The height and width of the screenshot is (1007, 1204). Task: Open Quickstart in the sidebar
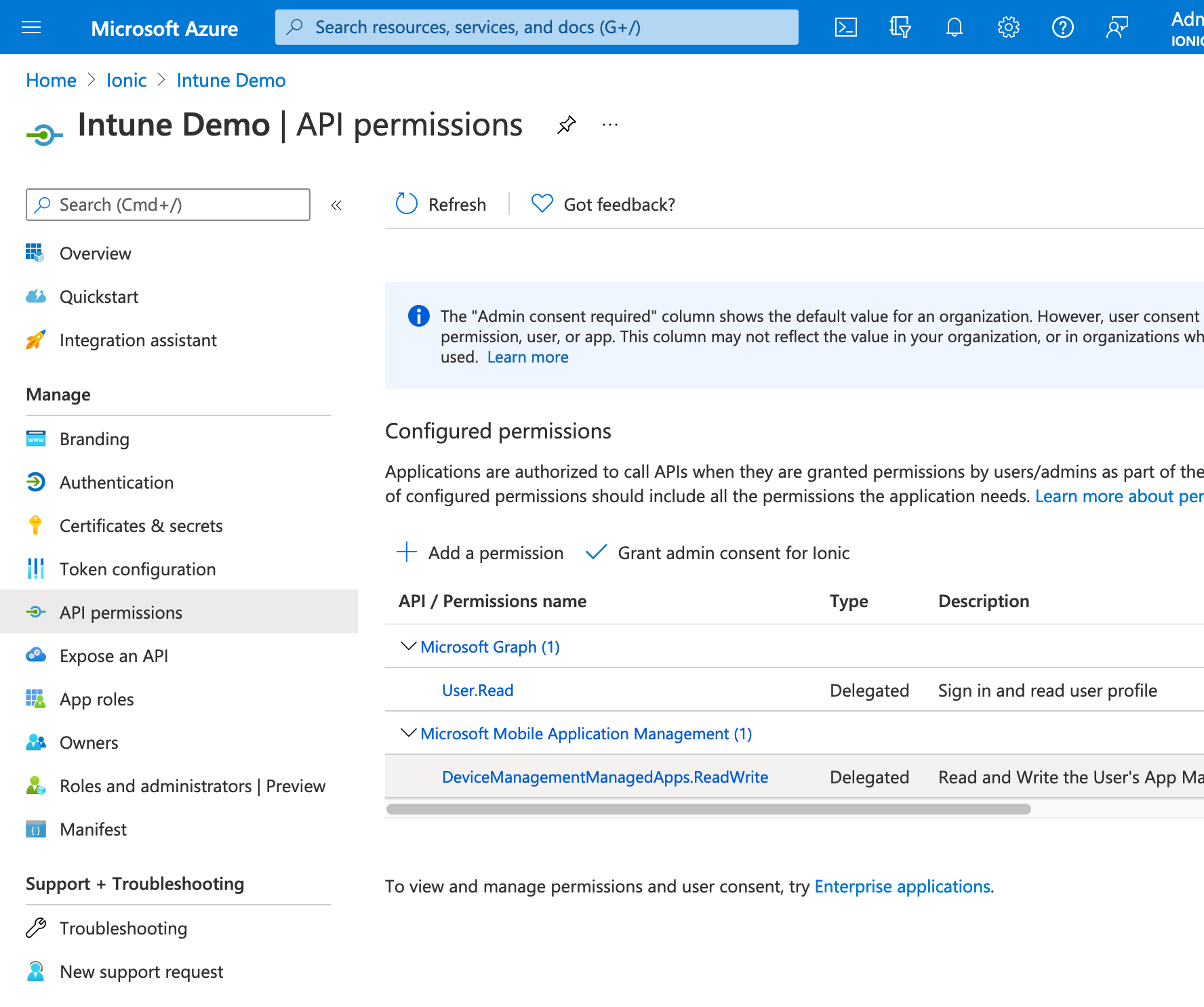pos(99,297)
